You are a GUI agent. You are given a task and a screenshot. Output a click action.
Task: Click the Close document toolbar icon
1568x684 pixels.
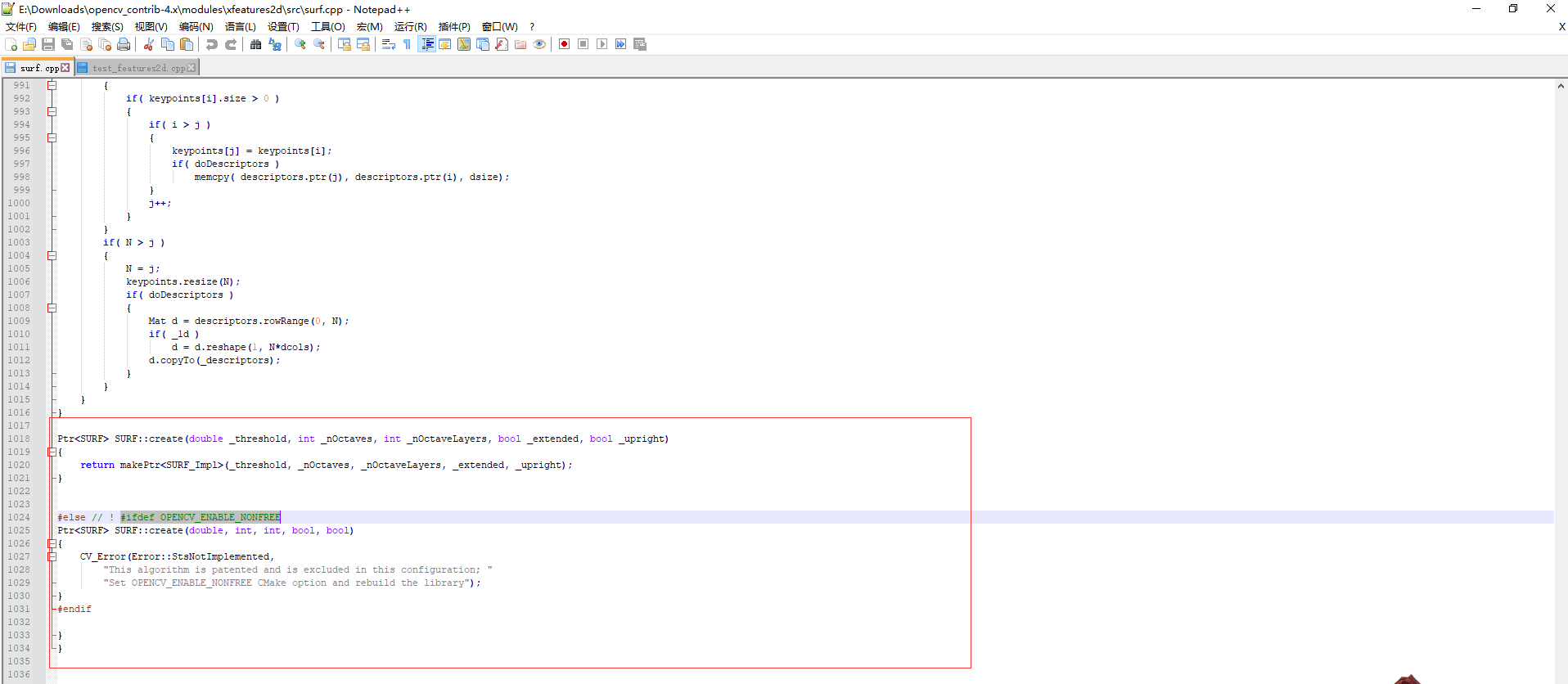pyautogui.click(x=86, y=44)
